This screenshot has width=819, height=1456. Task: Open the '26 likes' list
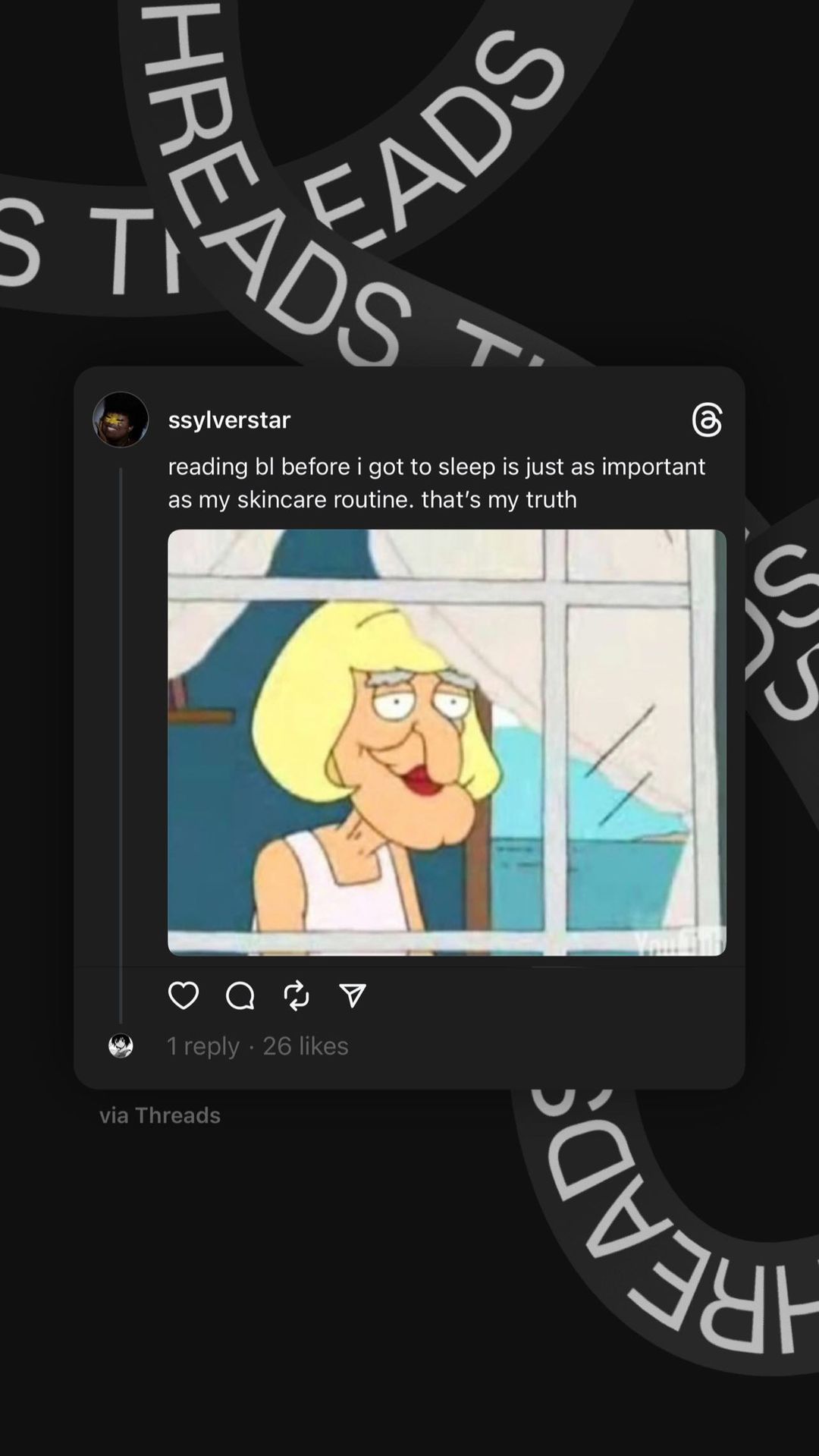[x=306, y=1046]
